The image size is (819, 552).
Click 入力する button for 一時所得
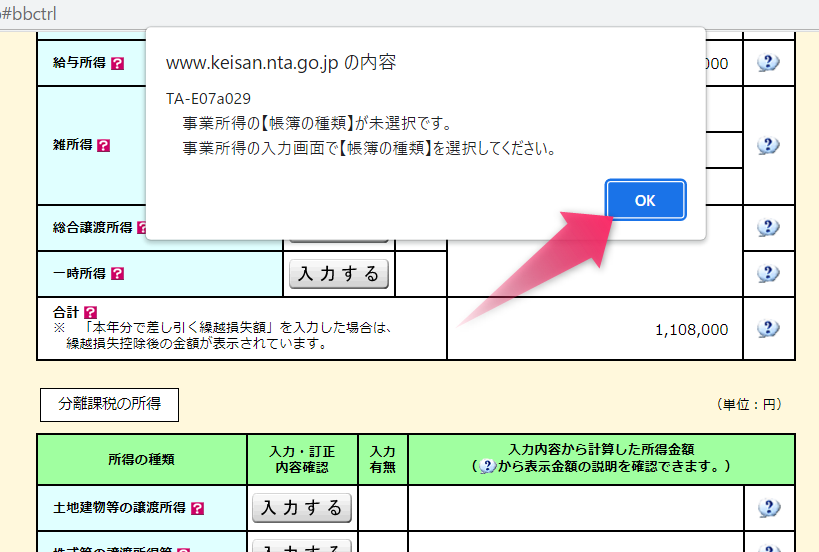point(339,274)
